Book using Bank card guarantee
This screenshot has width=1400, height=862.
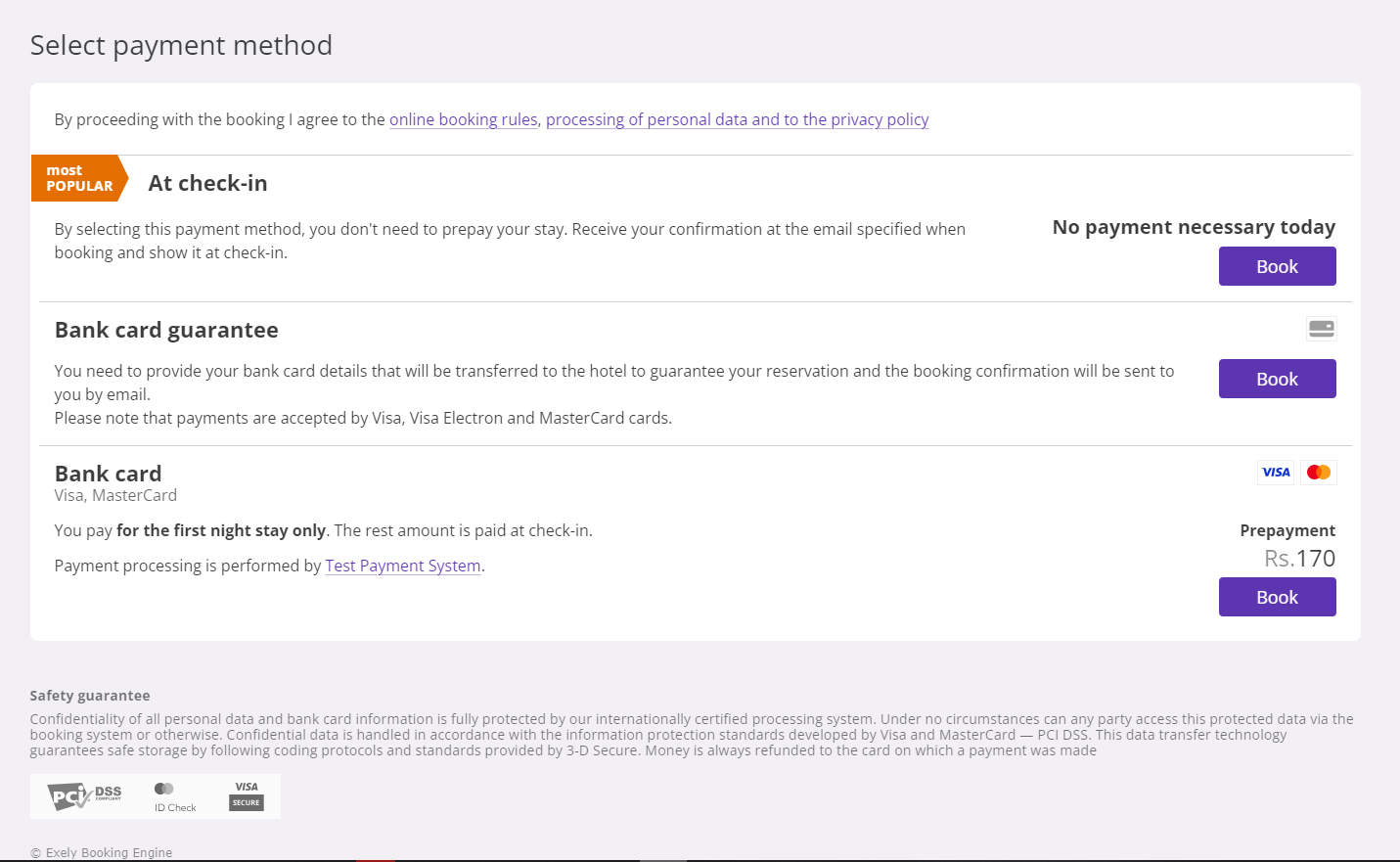point(1277,379)
